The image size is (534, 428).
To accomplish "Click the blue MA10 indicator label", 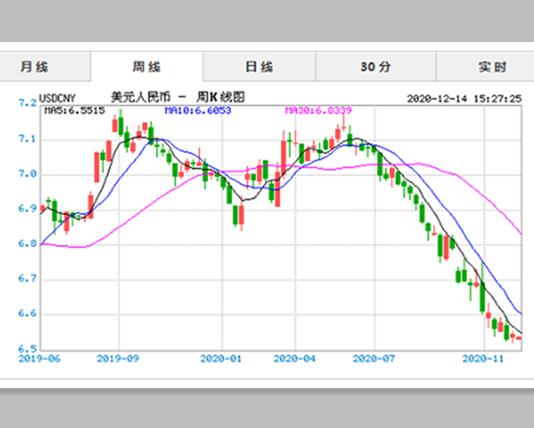I will pyautogui.click(x=198, y=111).
